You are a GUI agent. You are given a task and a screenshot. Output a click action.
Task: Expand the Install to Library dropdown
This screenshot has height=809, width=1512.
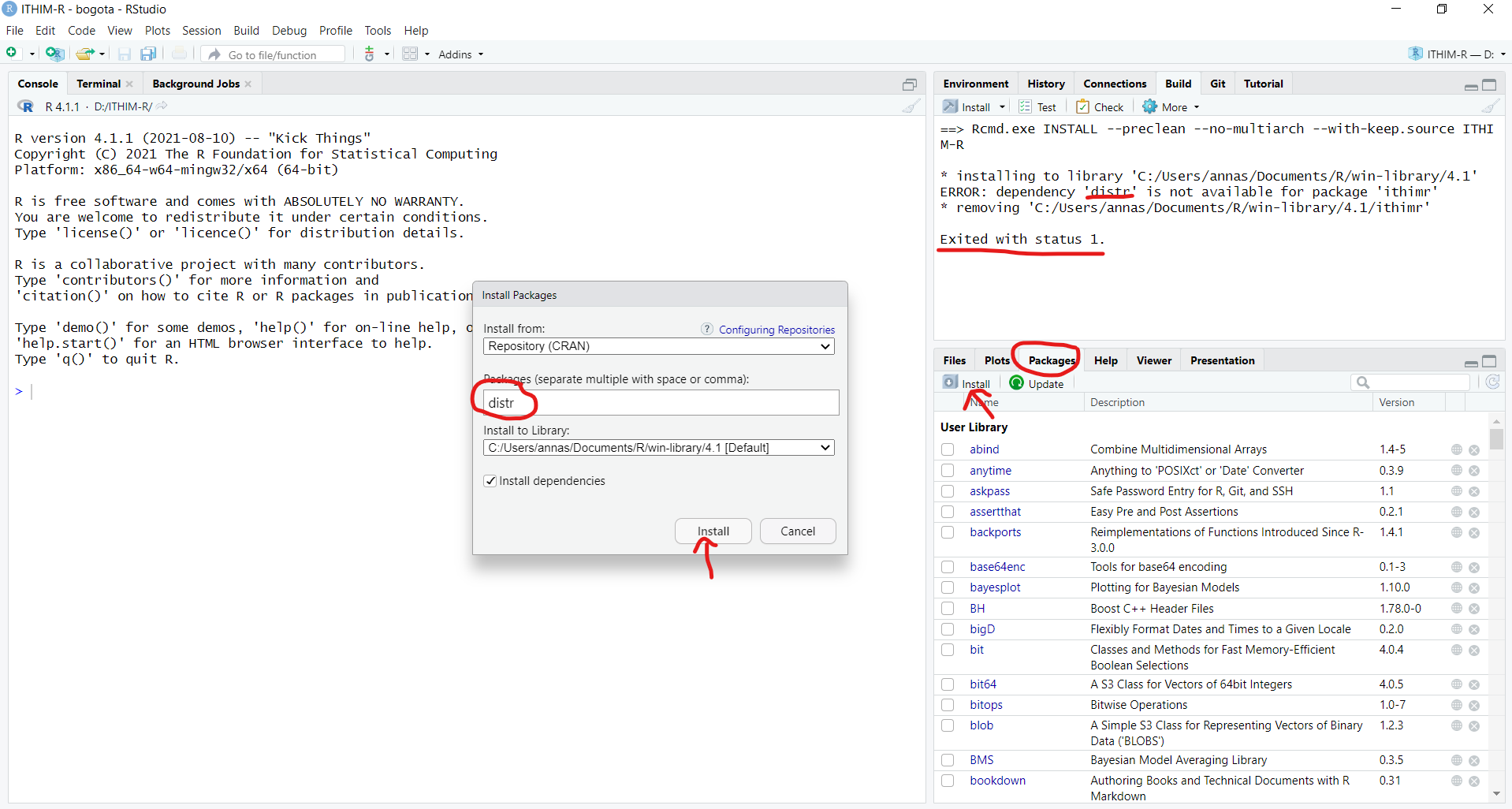[658, 448]
